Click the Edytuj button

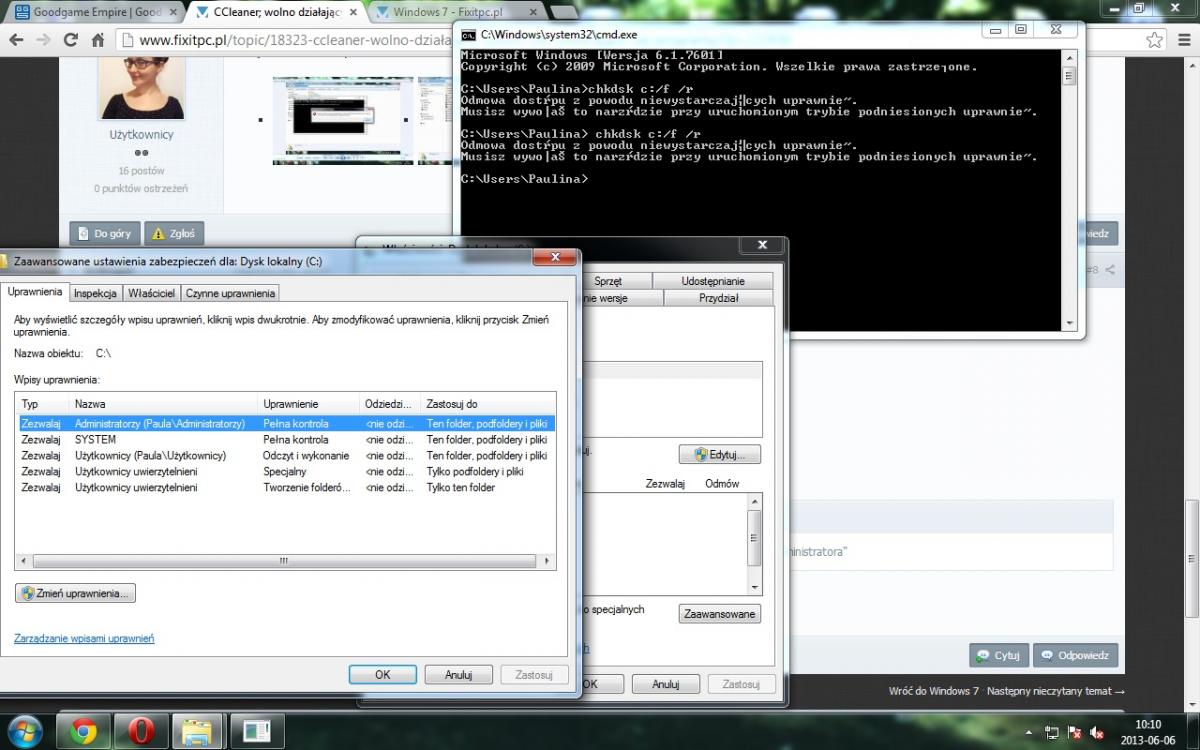pos(720,455)
